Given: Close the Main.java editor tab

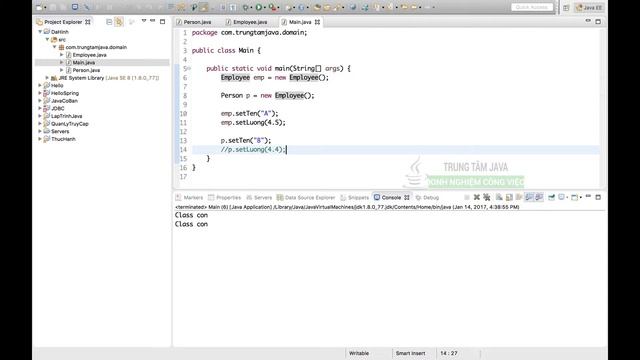Looking at the screenshot, I should [x=317, y=22].
